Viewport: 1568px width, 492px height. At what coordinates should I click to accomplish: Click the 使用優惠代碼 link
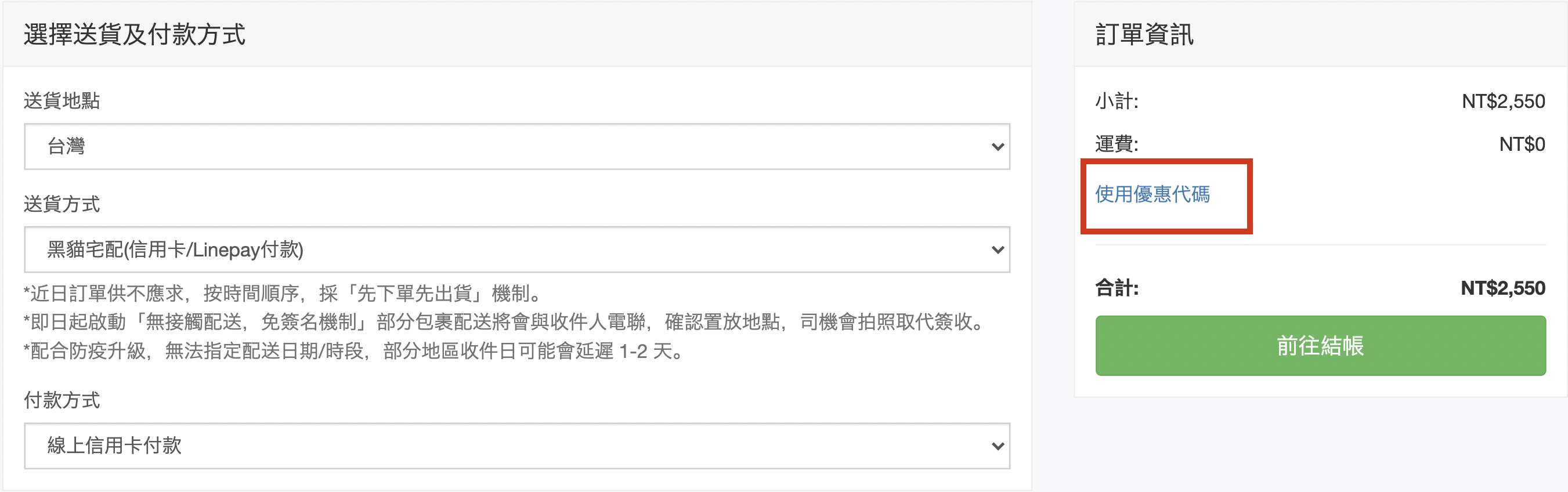[1152, 194]
